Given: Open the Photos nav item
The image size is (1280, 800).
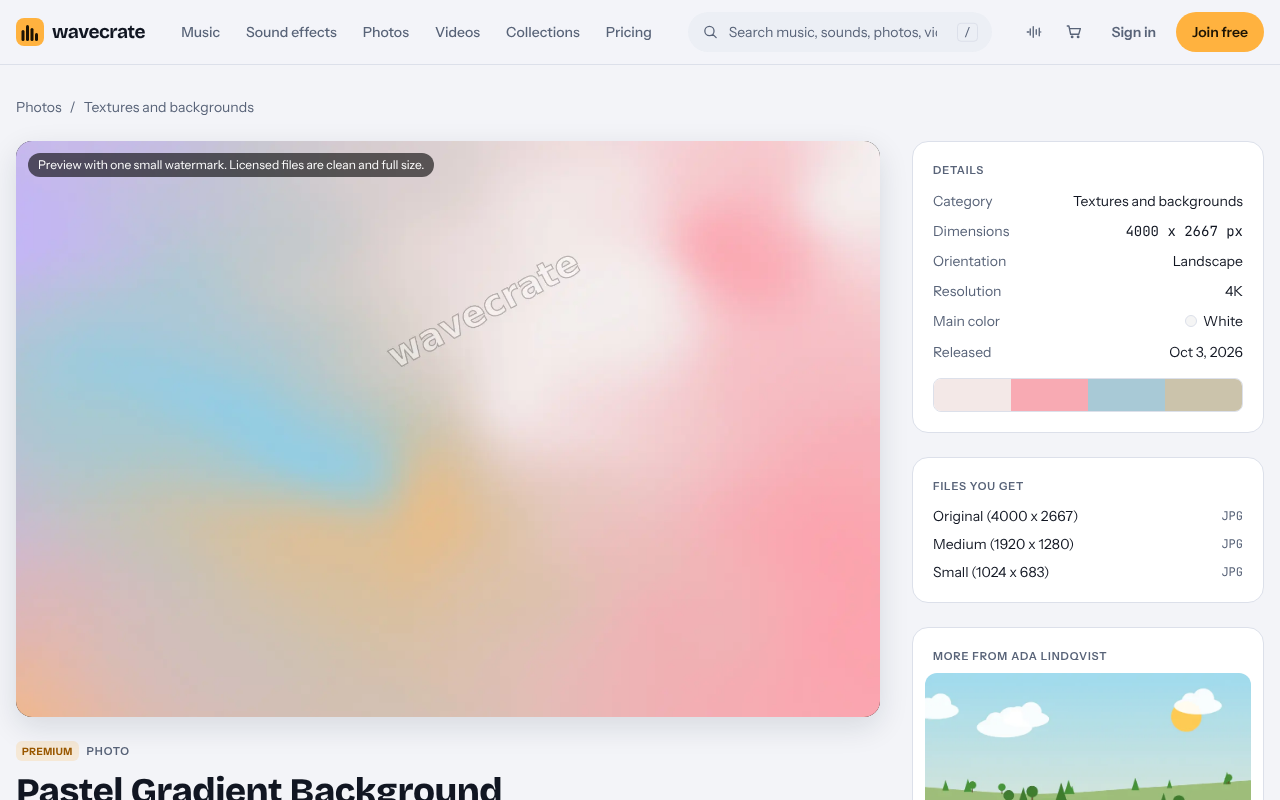Looking at the screenshot, I should [386, 32].
